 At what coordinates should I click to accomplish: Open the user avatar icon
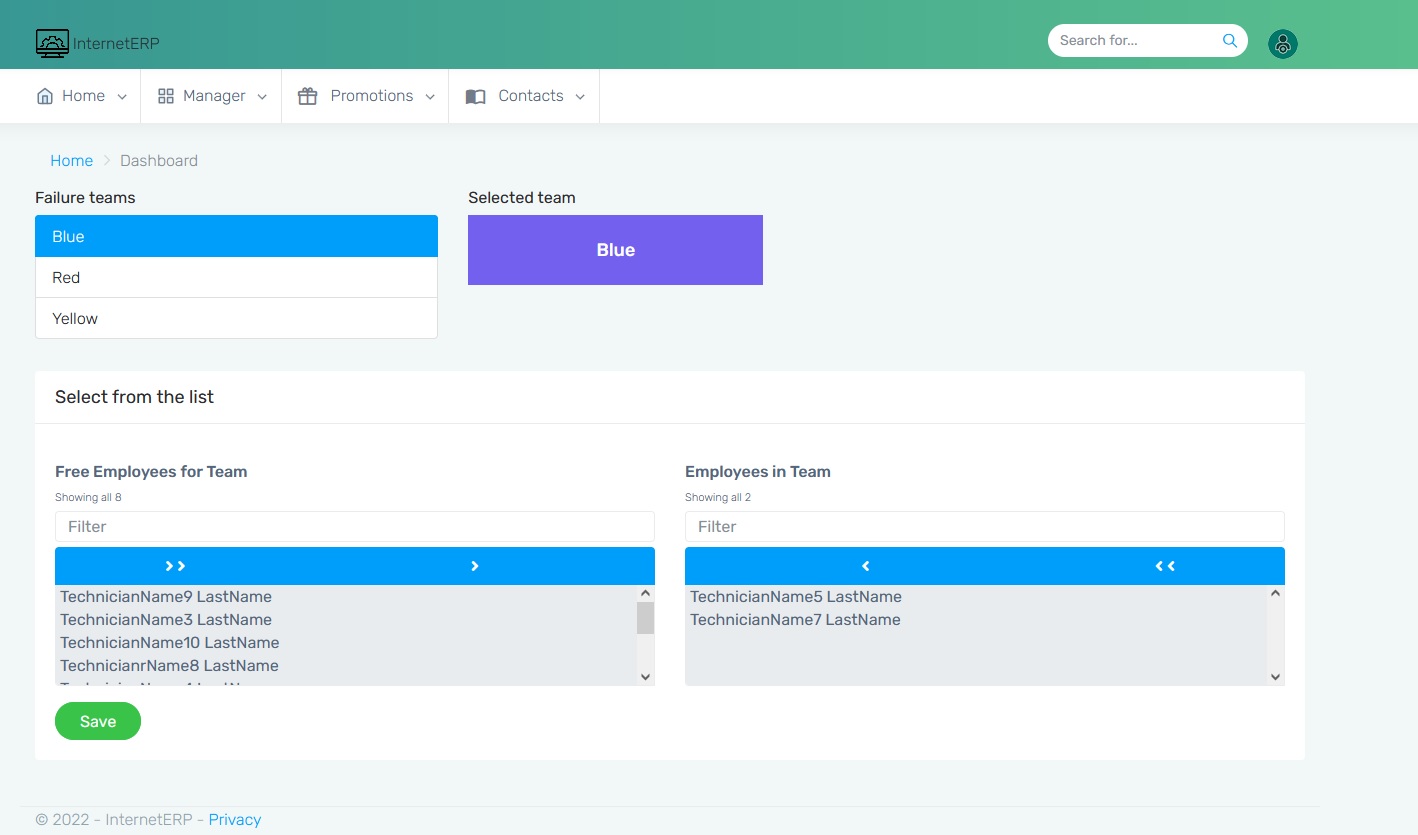coord(1283,44)
